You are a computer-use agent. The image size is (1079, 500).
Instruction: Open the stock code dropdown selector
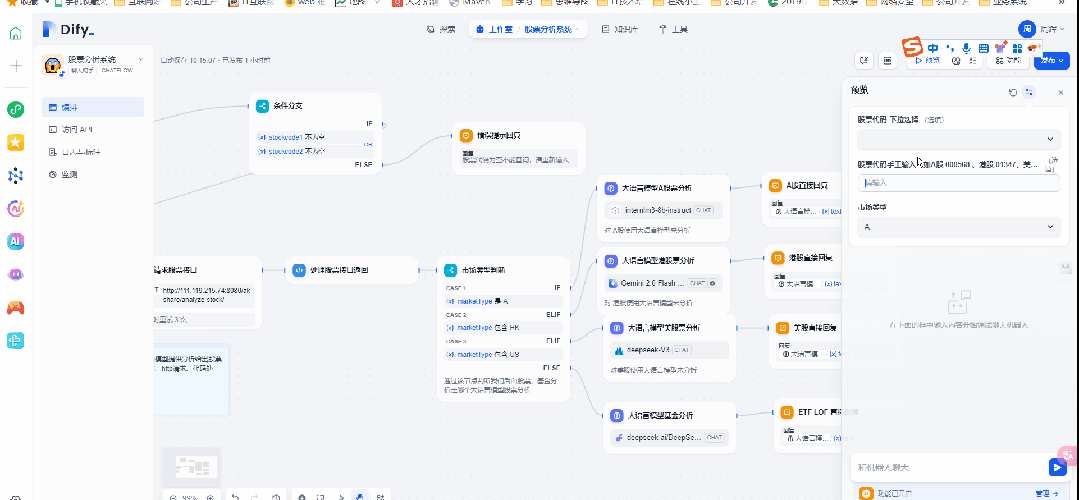click(x=957, y=139)
